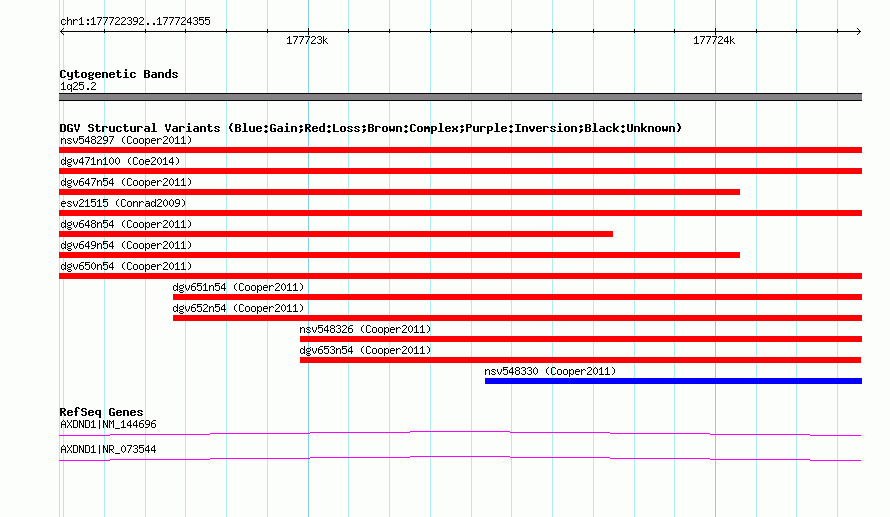The image size is (890, 517).
Task: Select the red dgv648n54 variant bar
Action: click(336, 234)
